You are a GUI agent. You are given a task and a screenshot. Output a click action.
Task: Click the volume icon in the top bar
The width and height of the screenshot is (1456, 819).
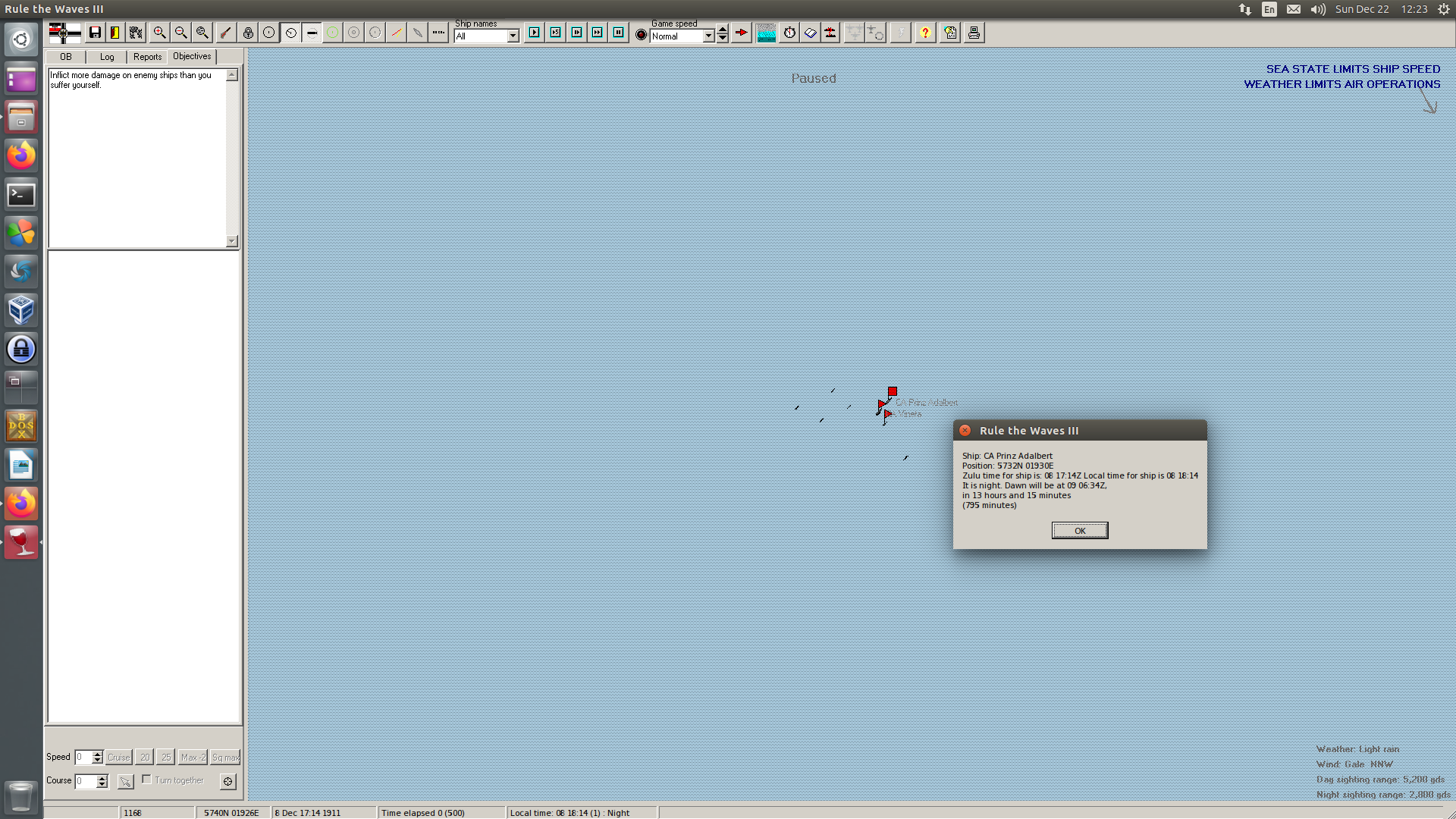pos(1318,9)
